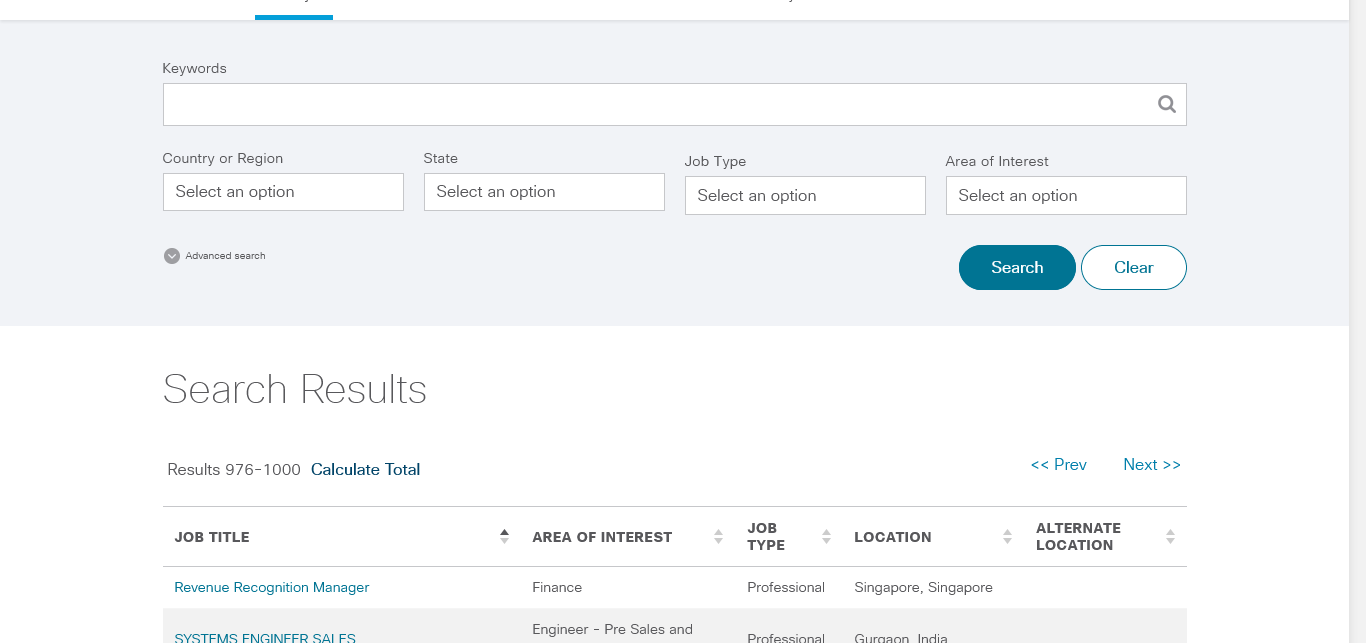Screen dimensions: 1366x643
Task: Go to the Next results page
Action: pos(1151,465)
